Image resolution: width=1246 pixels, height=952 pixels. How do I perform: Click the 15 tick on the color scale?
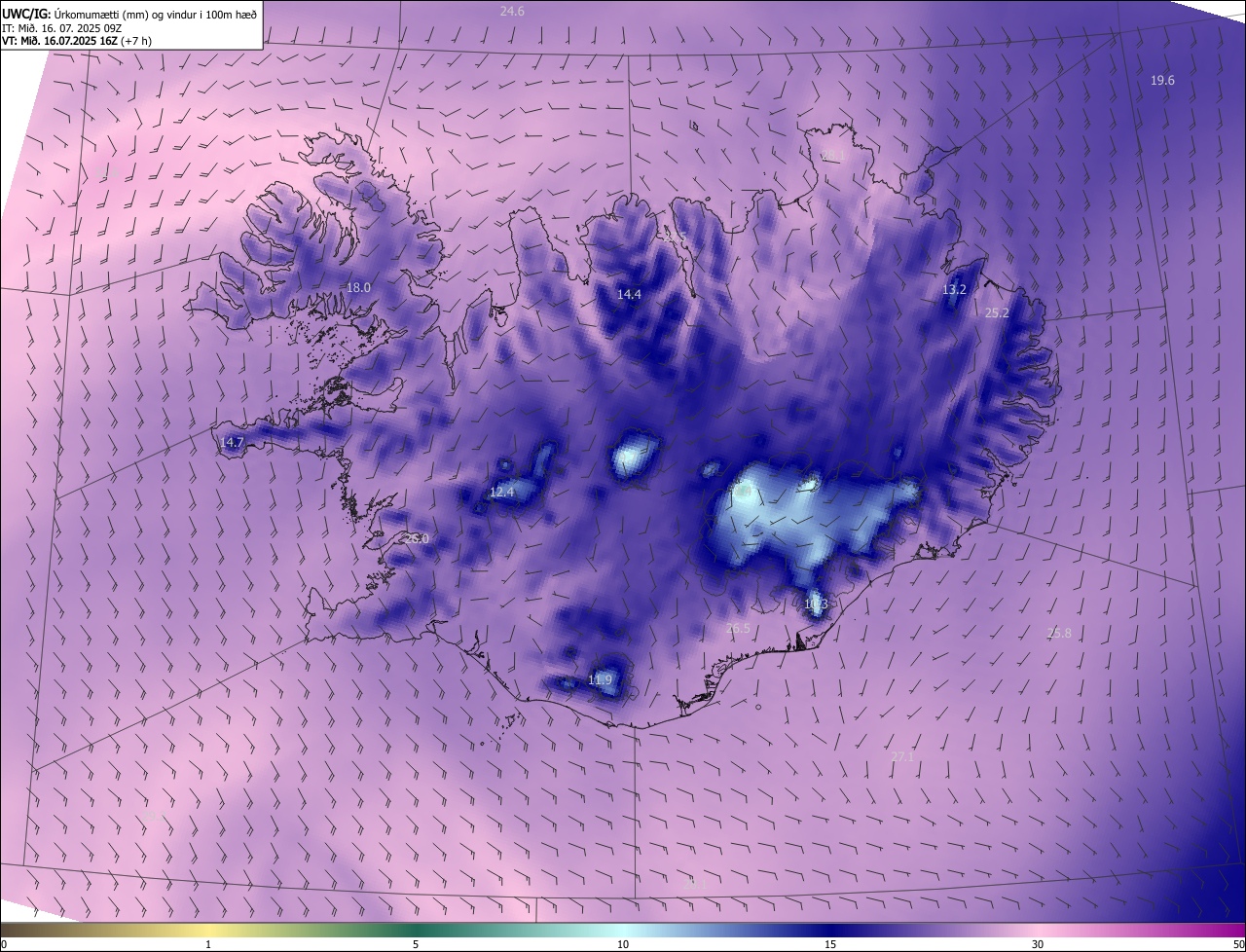click(x=830, y=944)
